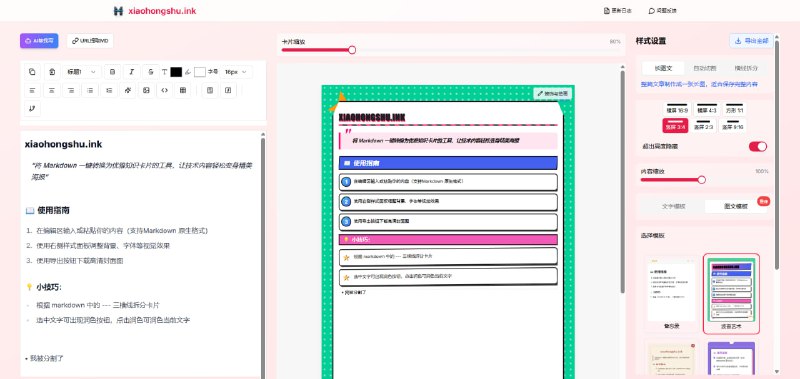Click the card zoom slider handle
Screen dimensions: 800x379
pos(352,50)
